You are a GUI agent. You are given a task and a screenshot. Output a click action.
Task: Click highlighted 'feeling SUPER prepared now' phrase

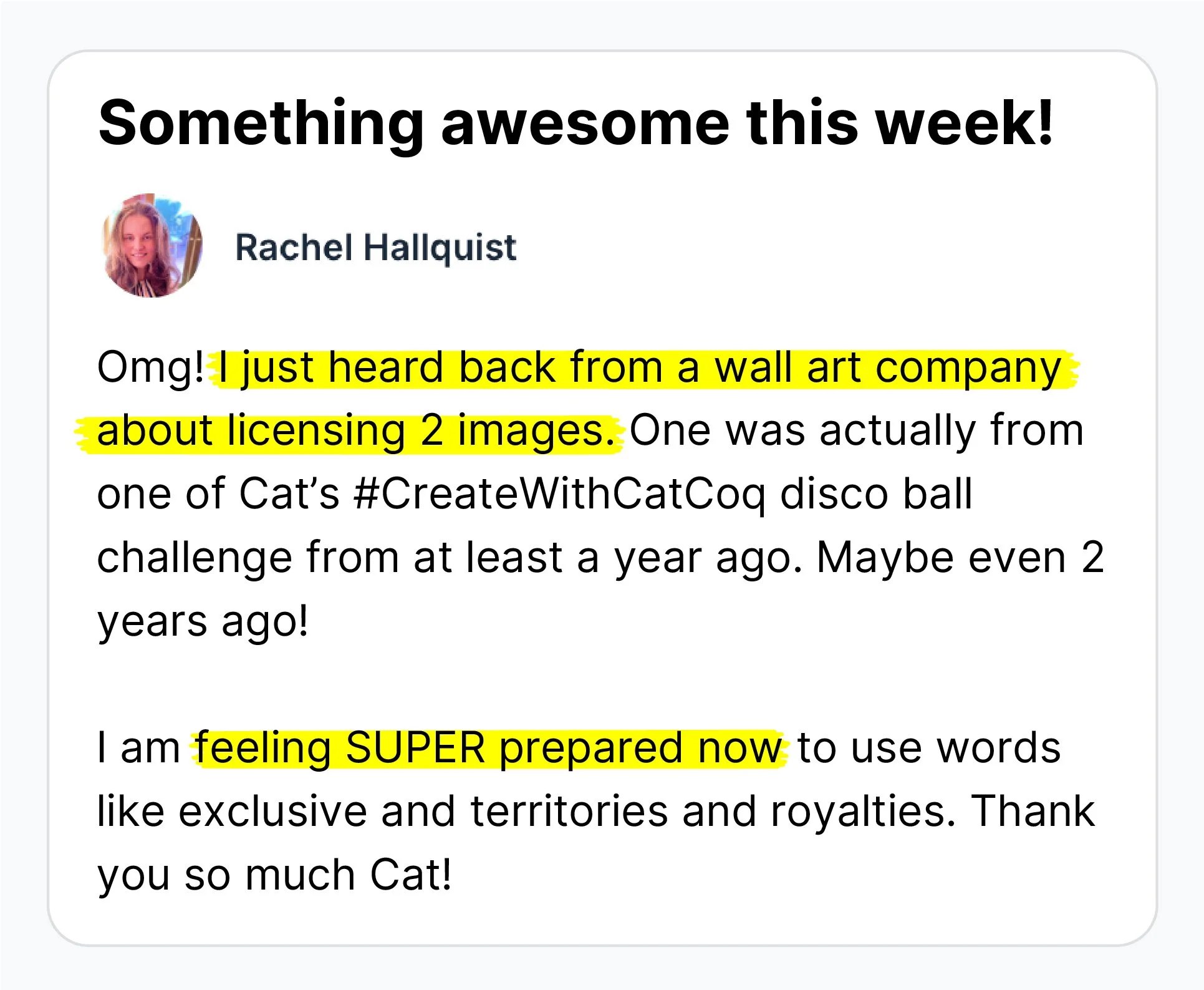tap(488, 748)
